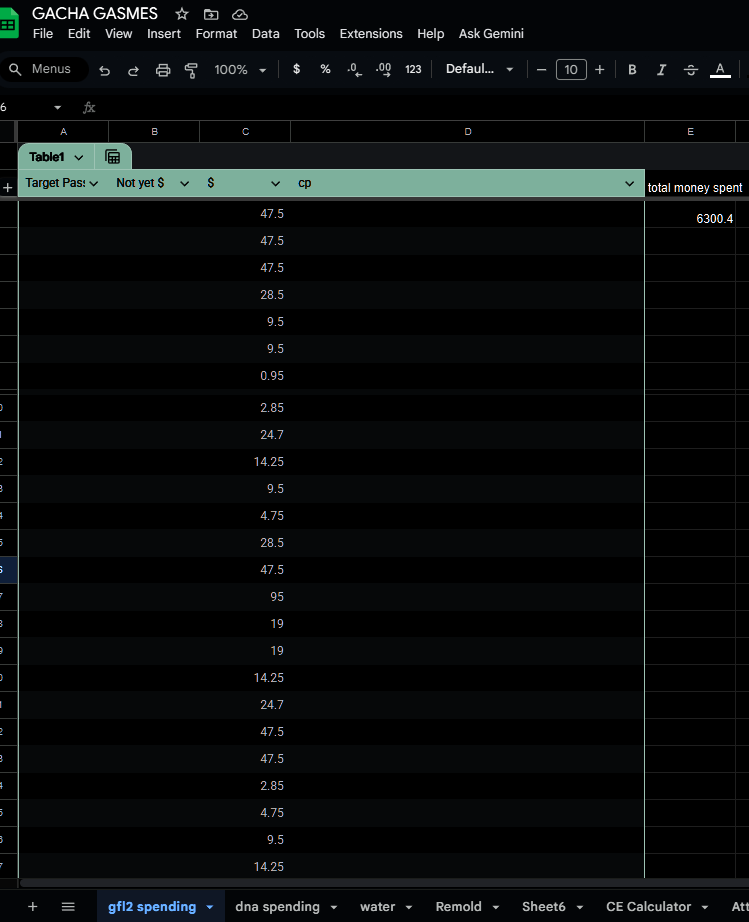Open the Target Pass column dropdown
The image size is (749, 922).
coord(93,183)
